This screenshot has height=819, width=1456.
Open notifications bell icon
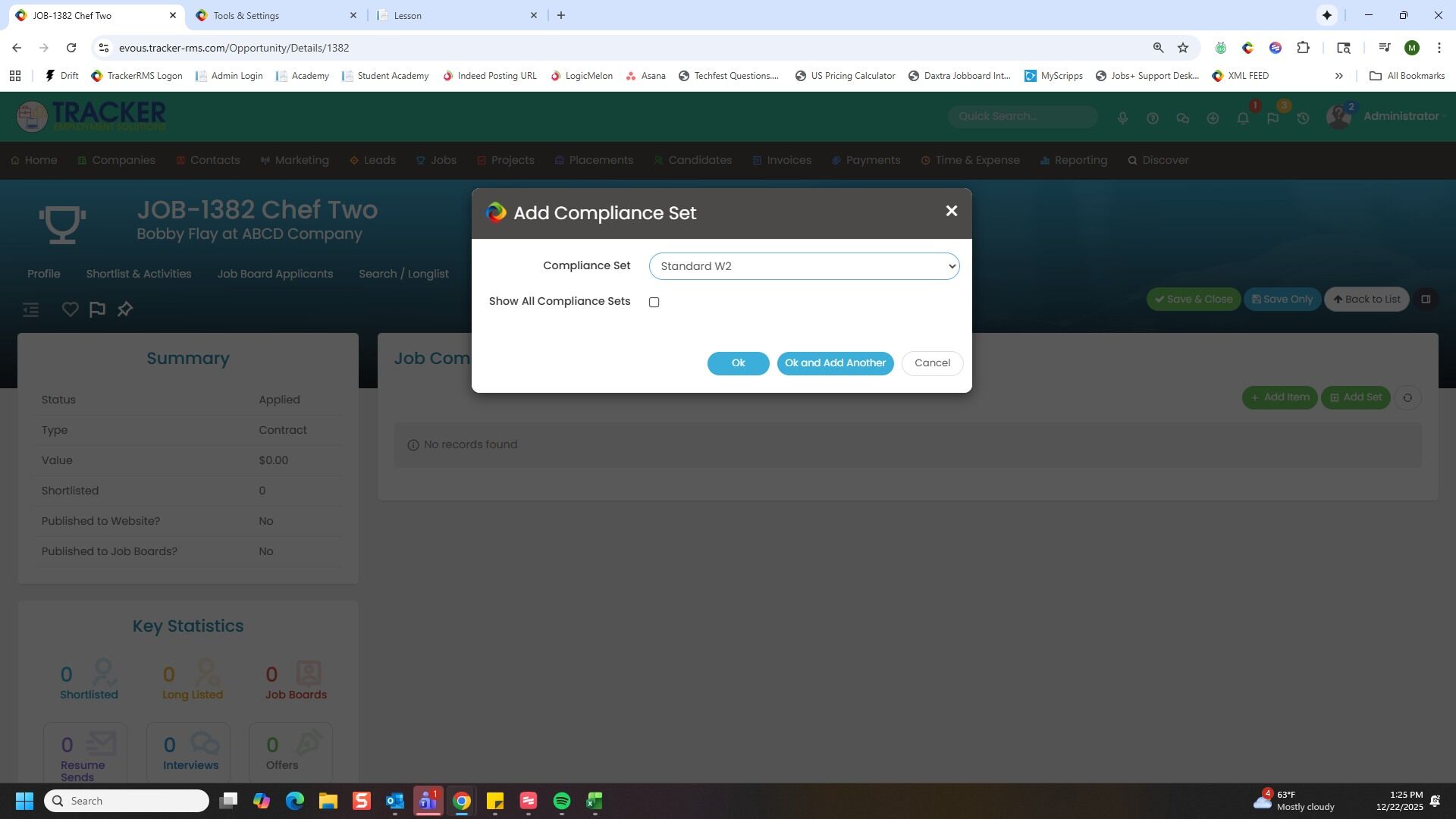[x=1242, y=119]
